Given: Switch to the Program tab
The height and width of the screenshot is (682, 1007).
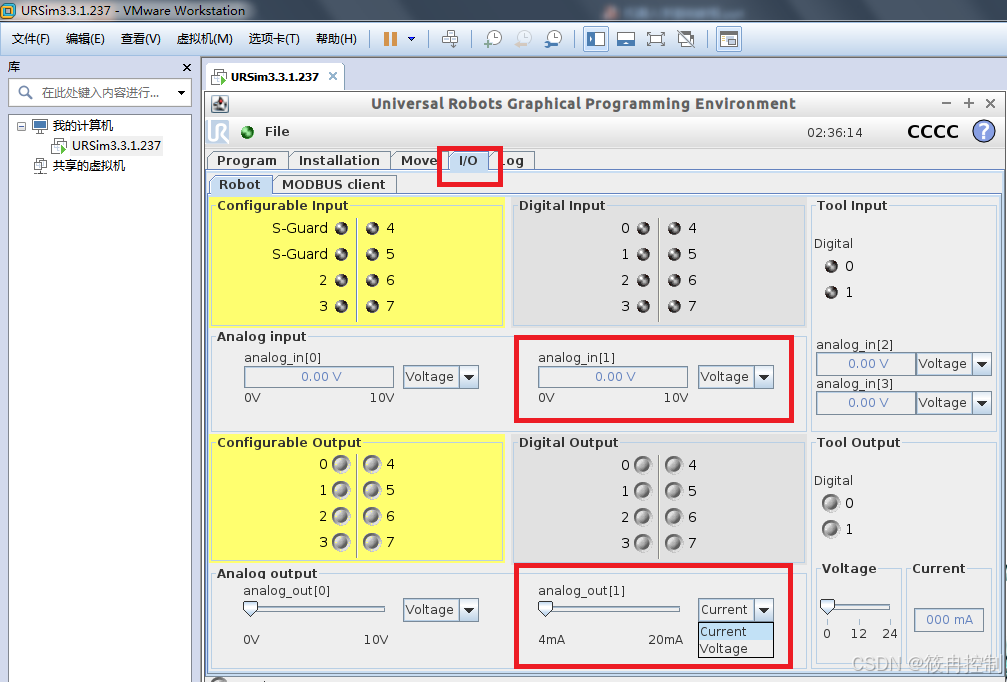Looking at the screenshot, I should 247,161.
